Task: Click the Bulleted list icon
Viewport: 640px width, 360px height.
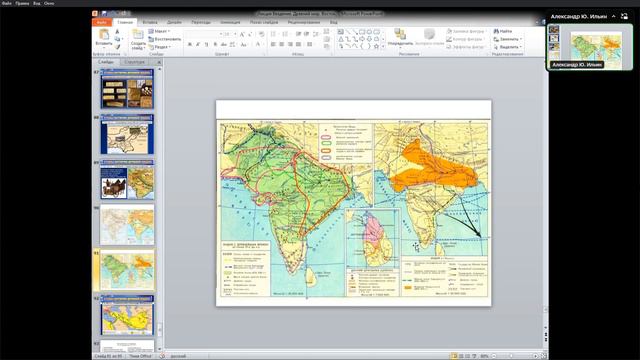Action: [274, 34]
